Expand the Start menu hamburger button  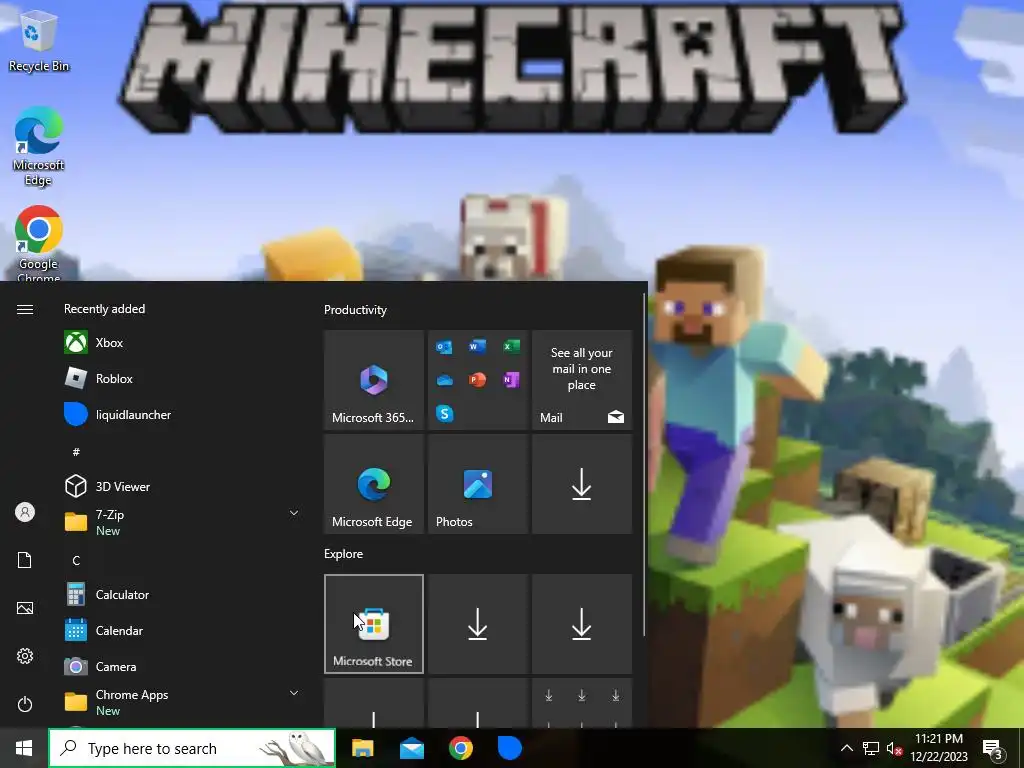tap(25, 309)
